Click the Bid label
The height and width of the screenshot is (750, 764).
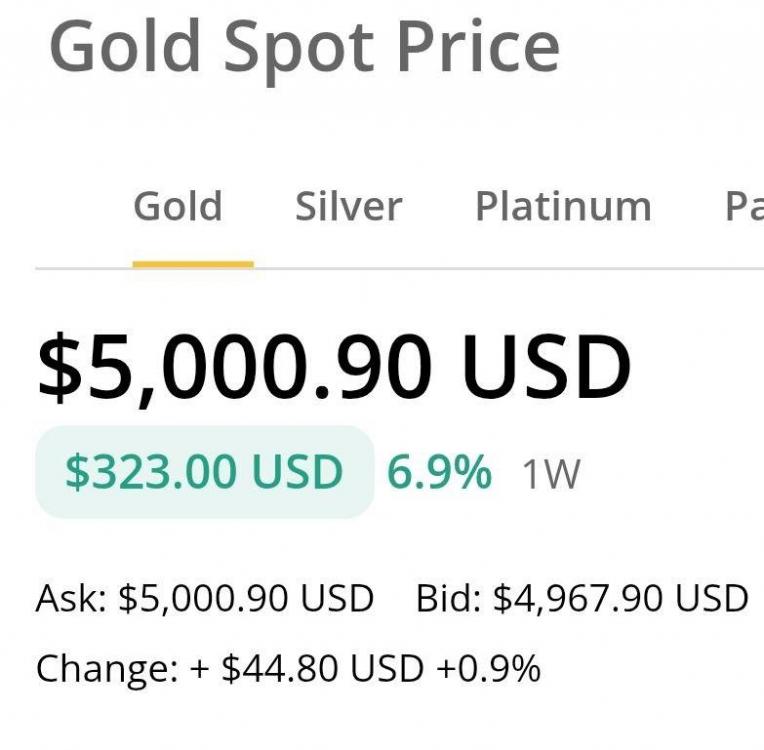(x=448, y=598)
